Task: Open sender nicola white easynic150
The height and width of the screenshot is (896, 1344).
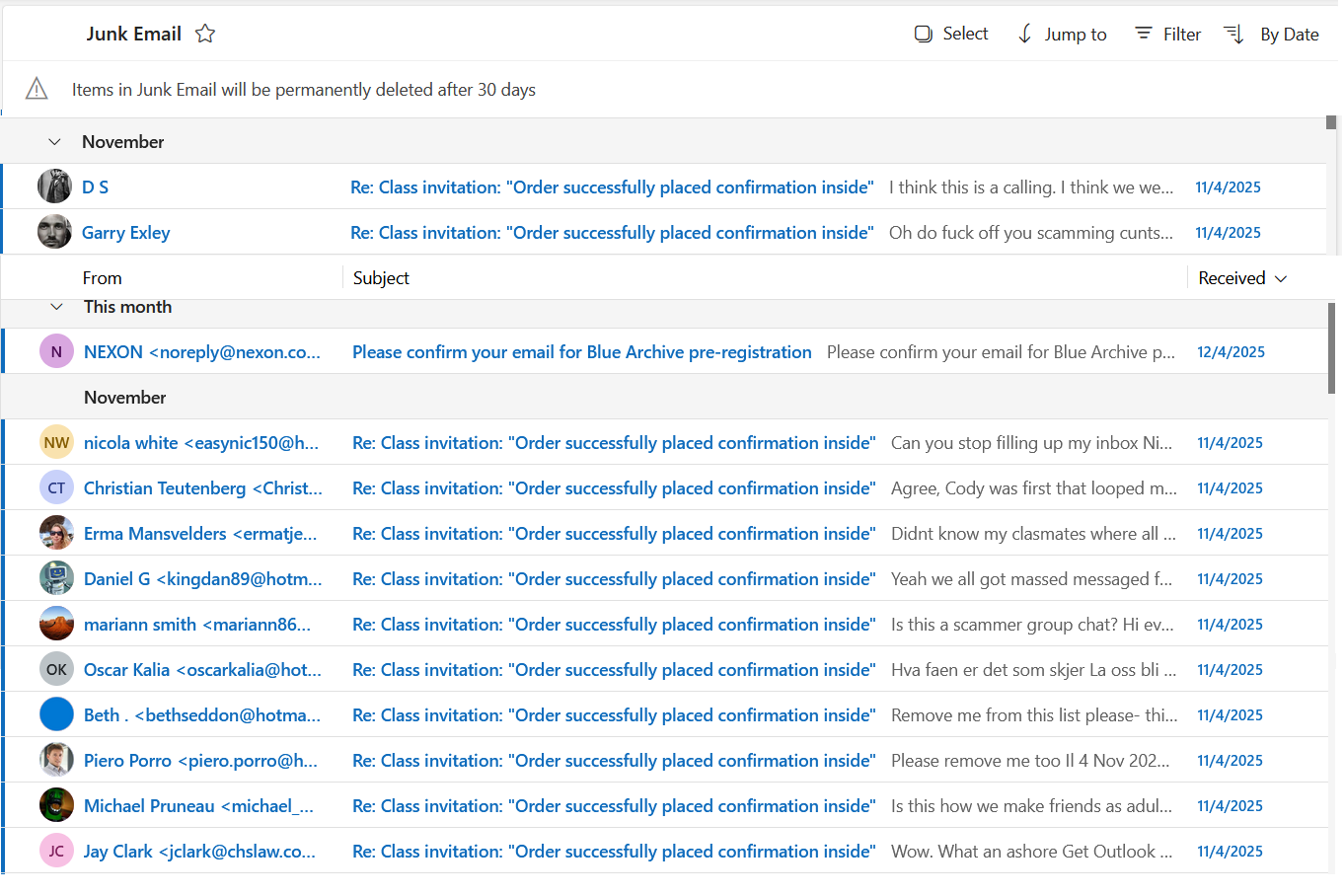Action: pyautogui.click(x=201, y=443)
